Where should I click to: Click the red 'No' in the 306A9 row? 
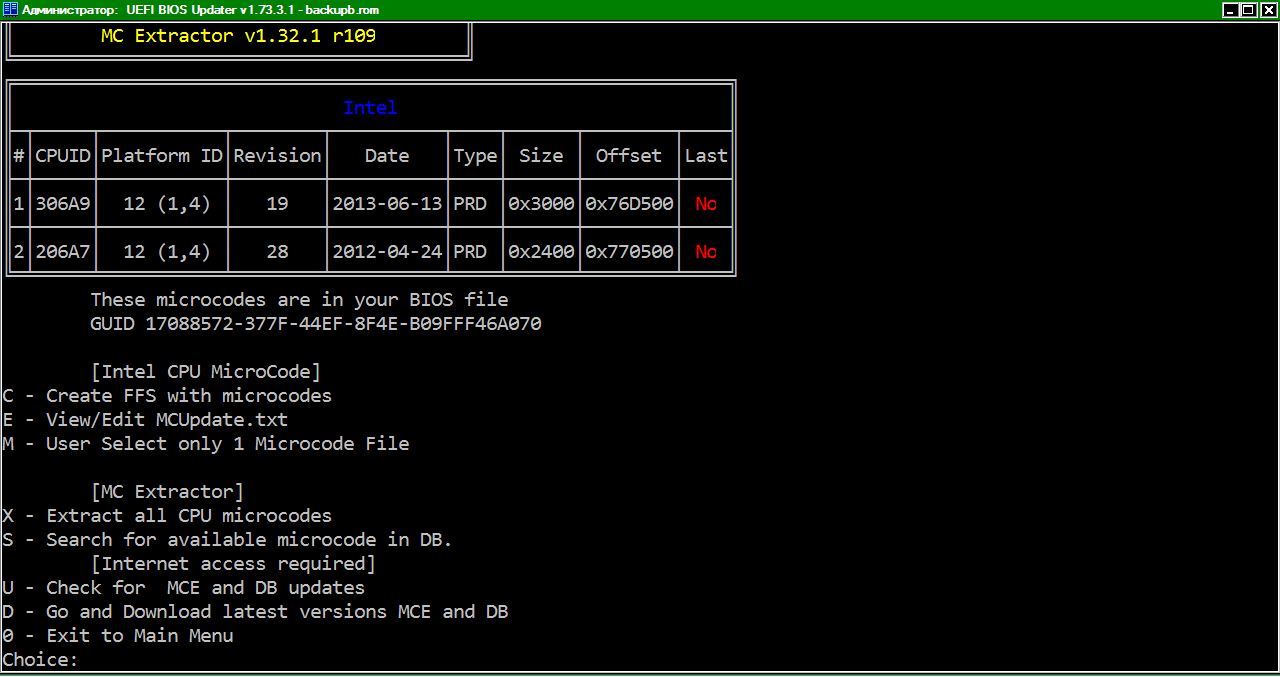706,204
